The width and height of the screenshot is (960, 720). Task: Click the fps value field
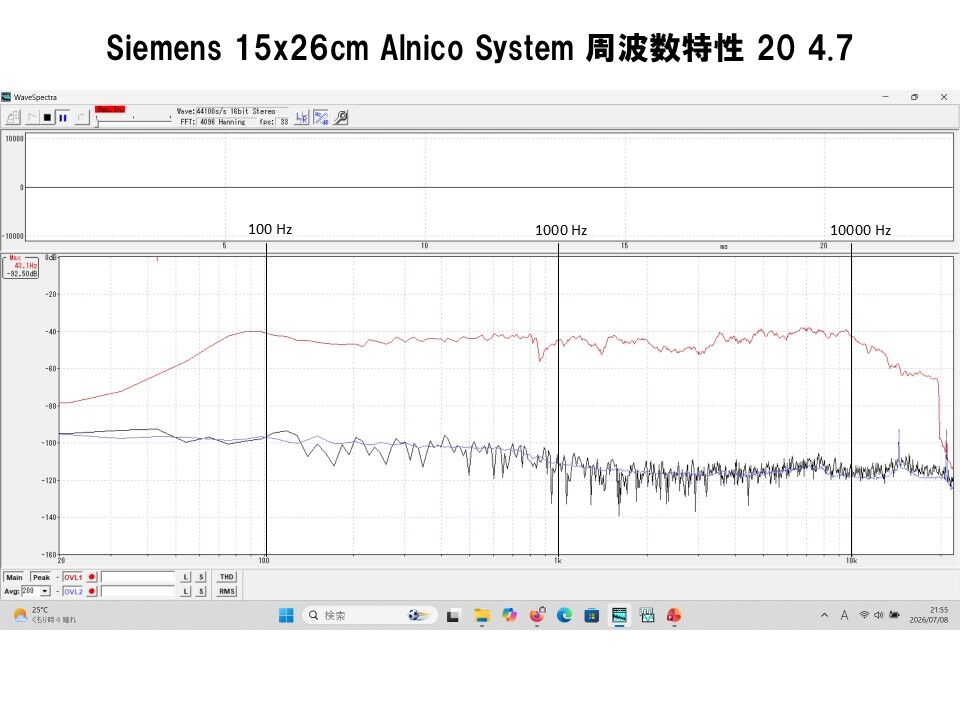(283, 122)
